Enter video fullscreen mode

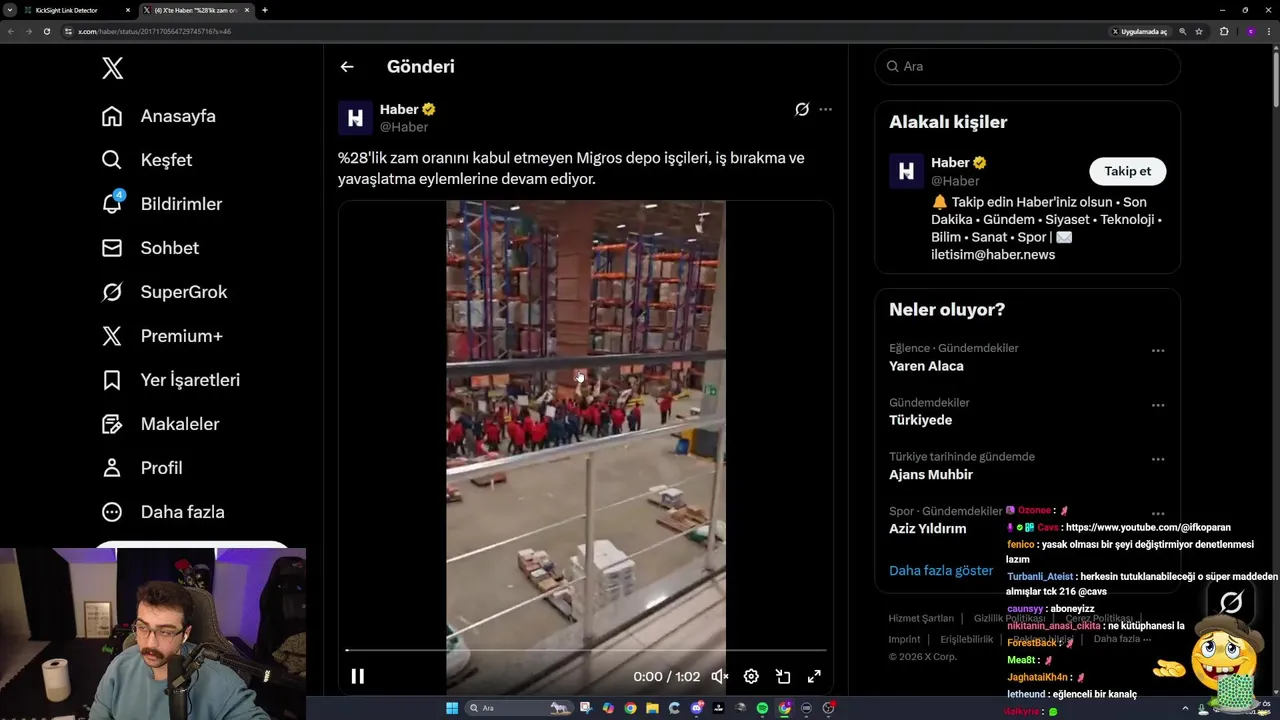click(814, 676)
